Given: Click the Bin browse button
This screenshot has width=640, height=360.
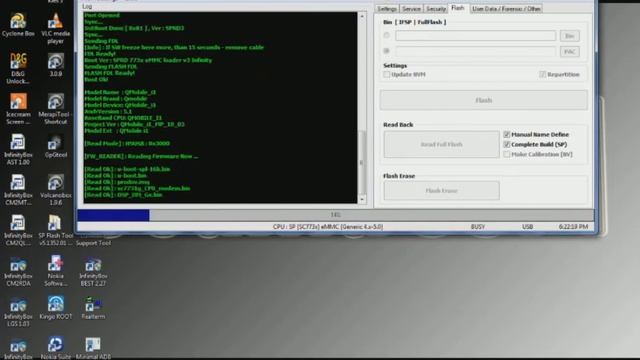Looking at the screenshot, I should coord(569,36).
